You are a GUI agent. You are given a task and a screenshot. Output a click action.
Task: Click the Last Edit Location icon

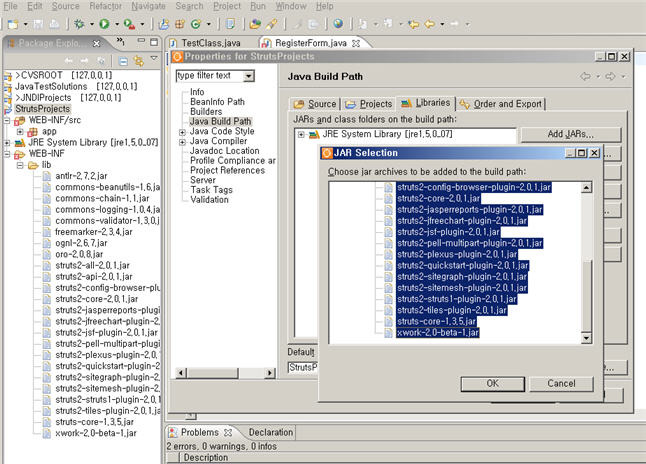[x=414, y=24]
